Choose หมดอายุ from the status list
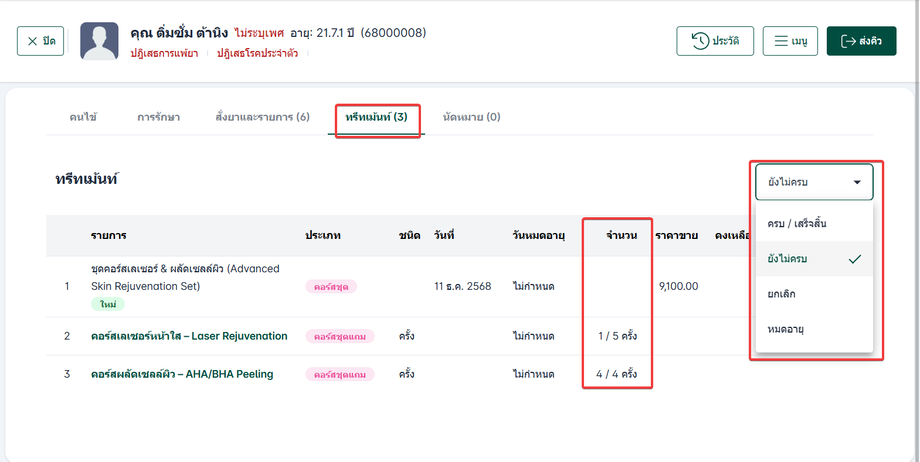Viewport: 920px width, 462px height. (814, 329)
